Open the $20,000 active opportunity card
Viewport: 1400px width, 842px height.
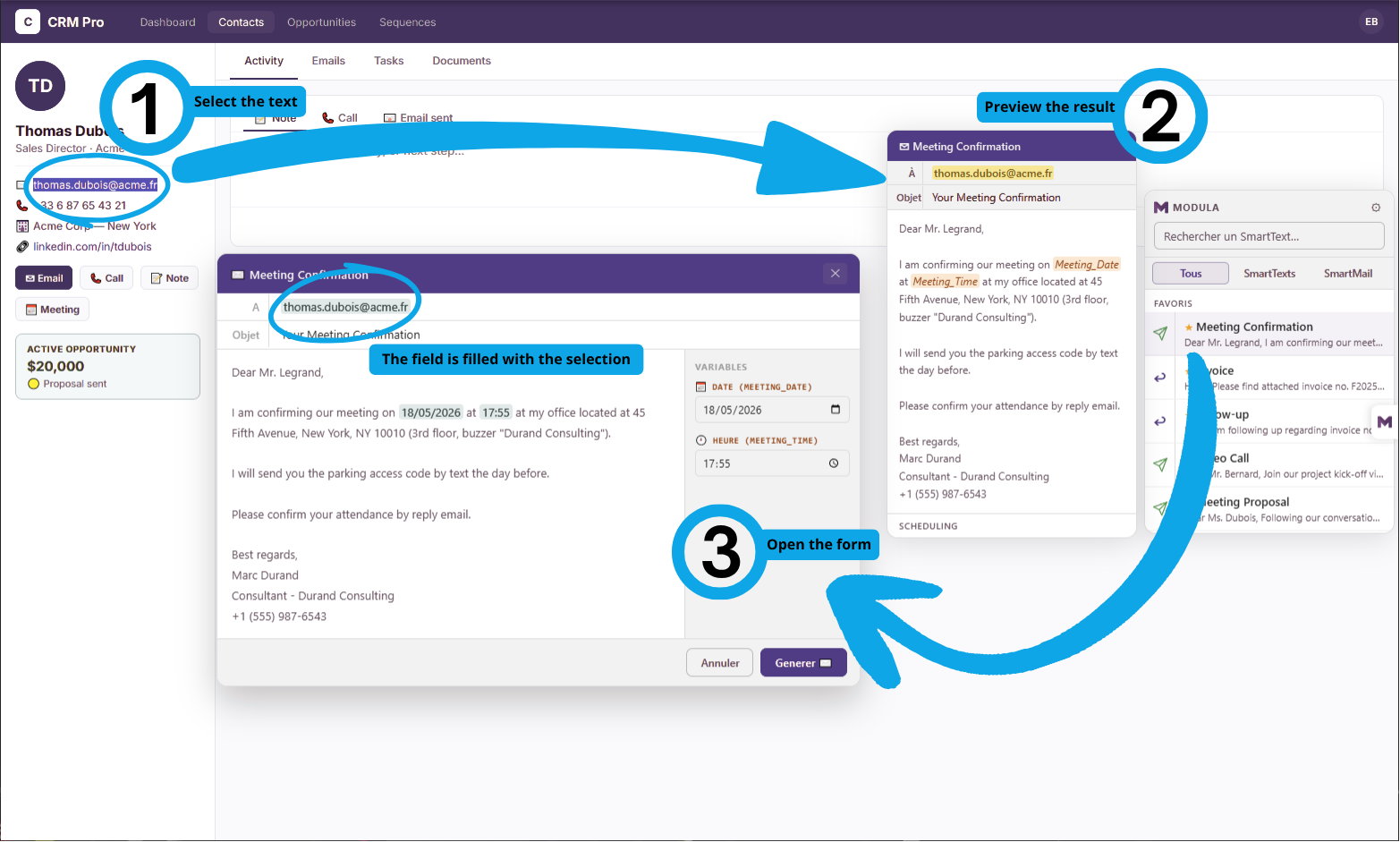pyautogui.click(x=107, y=367)
